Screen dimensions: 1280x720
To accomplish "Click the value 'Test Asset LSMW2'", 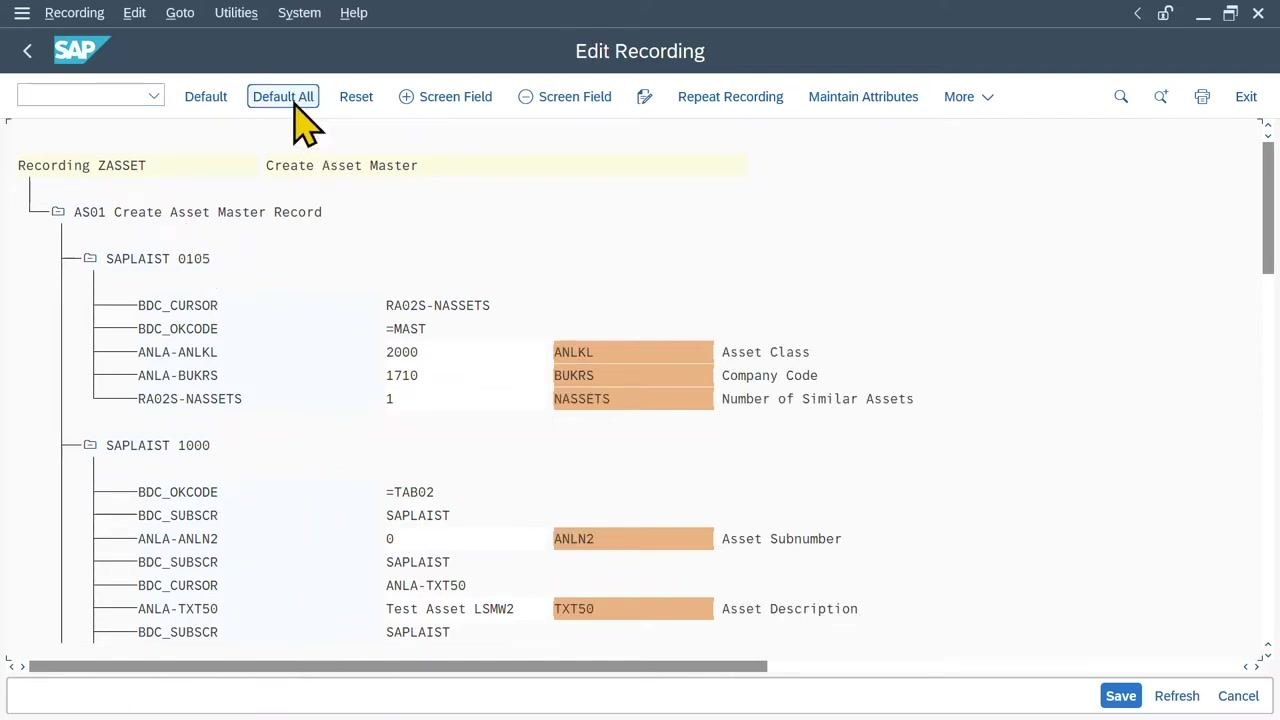I will (450, 608).
